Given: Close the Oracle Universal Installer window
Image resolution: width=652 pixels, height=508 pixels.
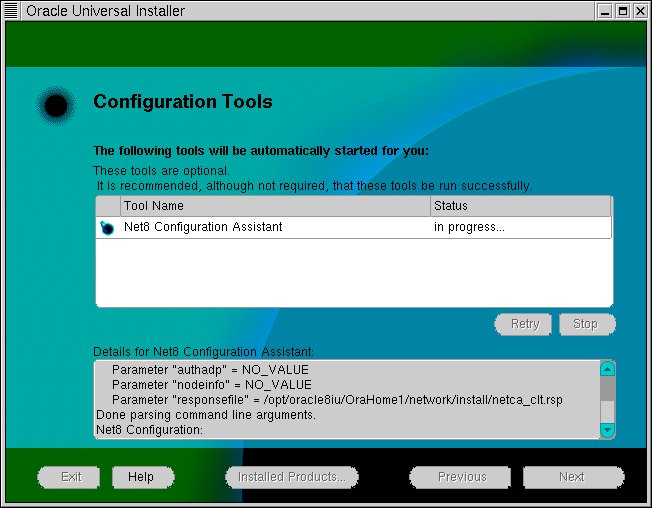Looking at the screenshot, I should pos(639,11).
